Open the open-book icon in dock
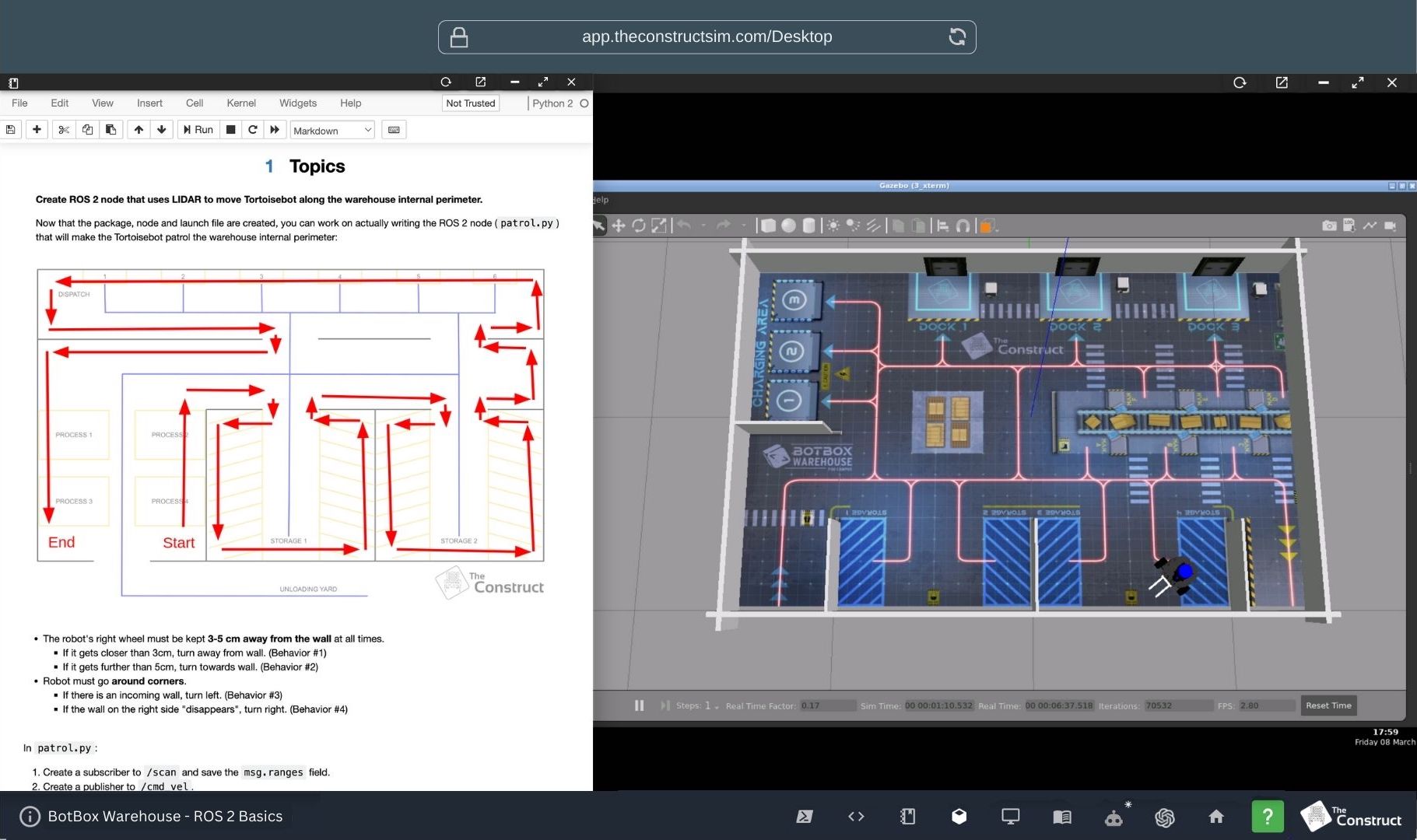The width and height of the screenshot is (1417, 840). (1061, 817)
